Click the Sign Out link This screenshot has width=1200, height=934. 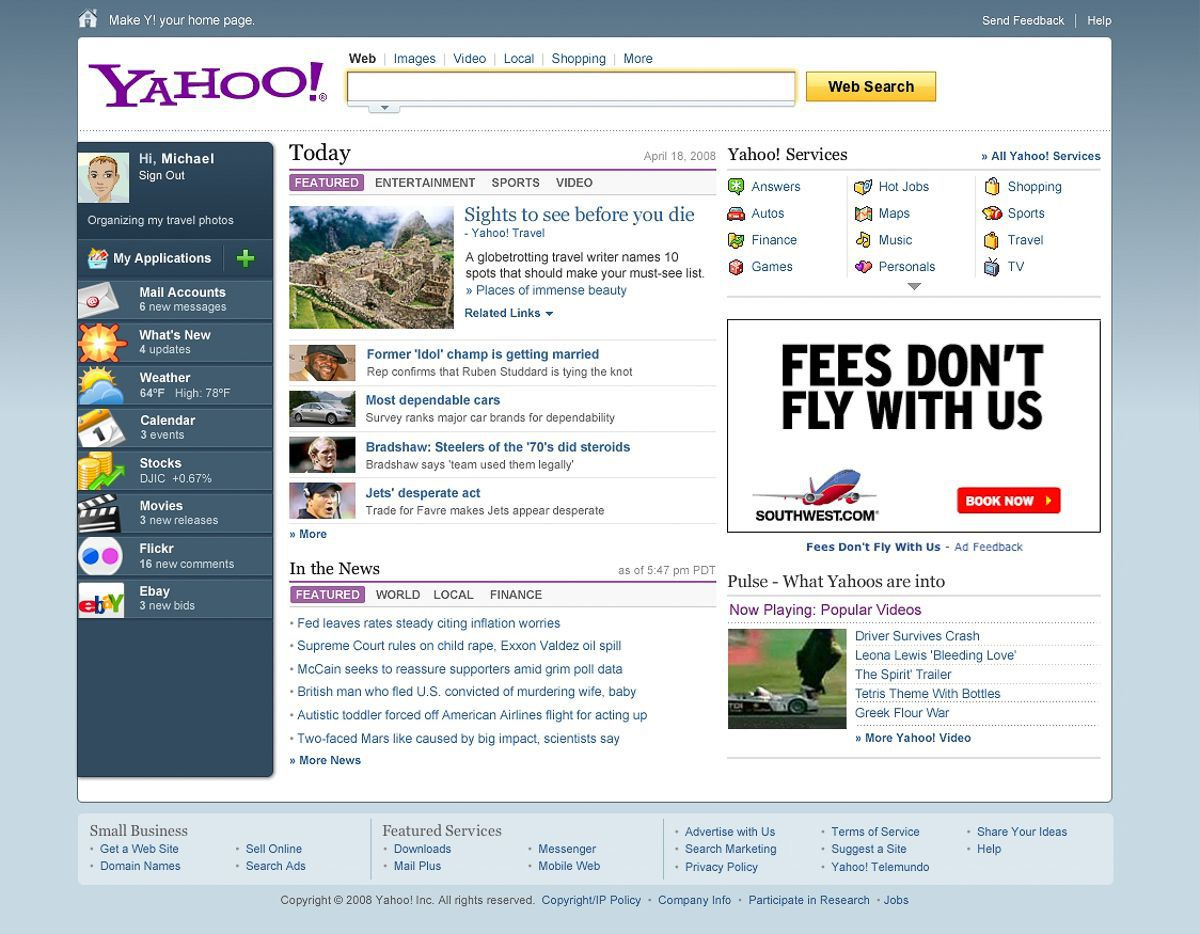click(162, 176)
